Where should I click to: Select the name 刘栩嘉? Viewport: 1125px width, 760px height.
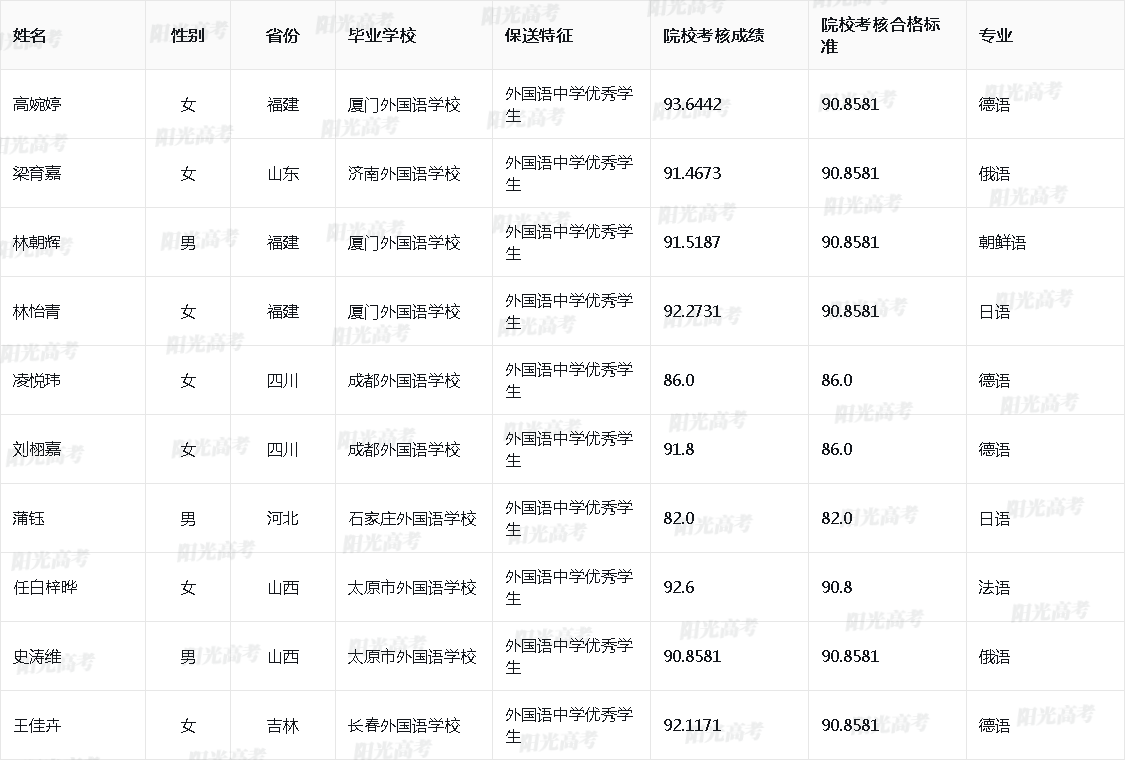(x=37, y=449)
